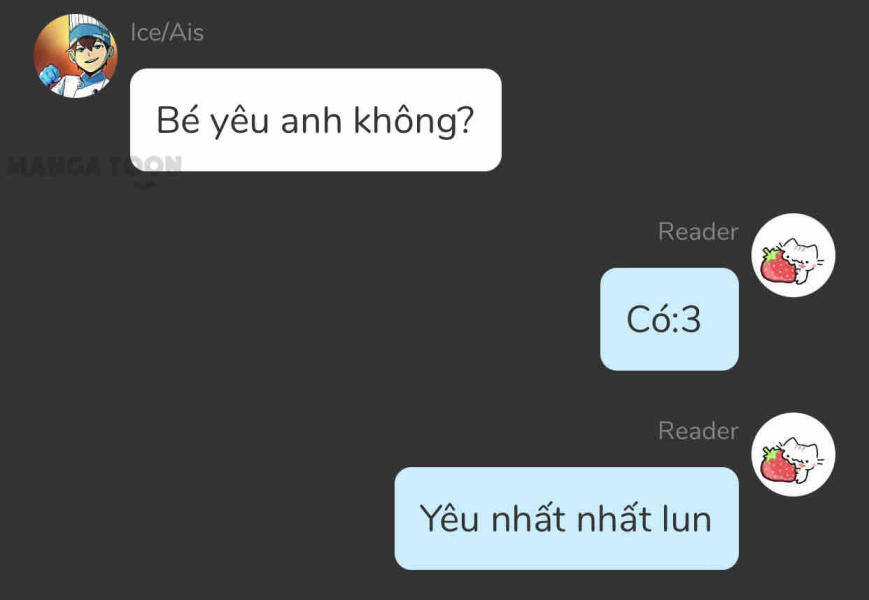This screenshot has width=869, height=600.
Task: Open the Ice/Ais character avatar
Action: (x=75, y=55)
